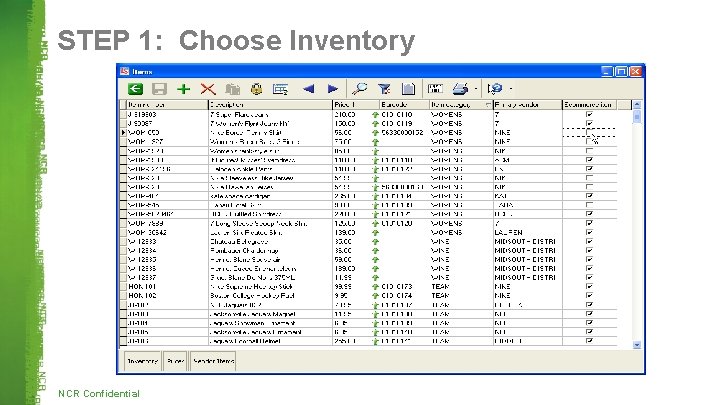Click green up arrow in 210.00 price row

(x=375, y=115)
